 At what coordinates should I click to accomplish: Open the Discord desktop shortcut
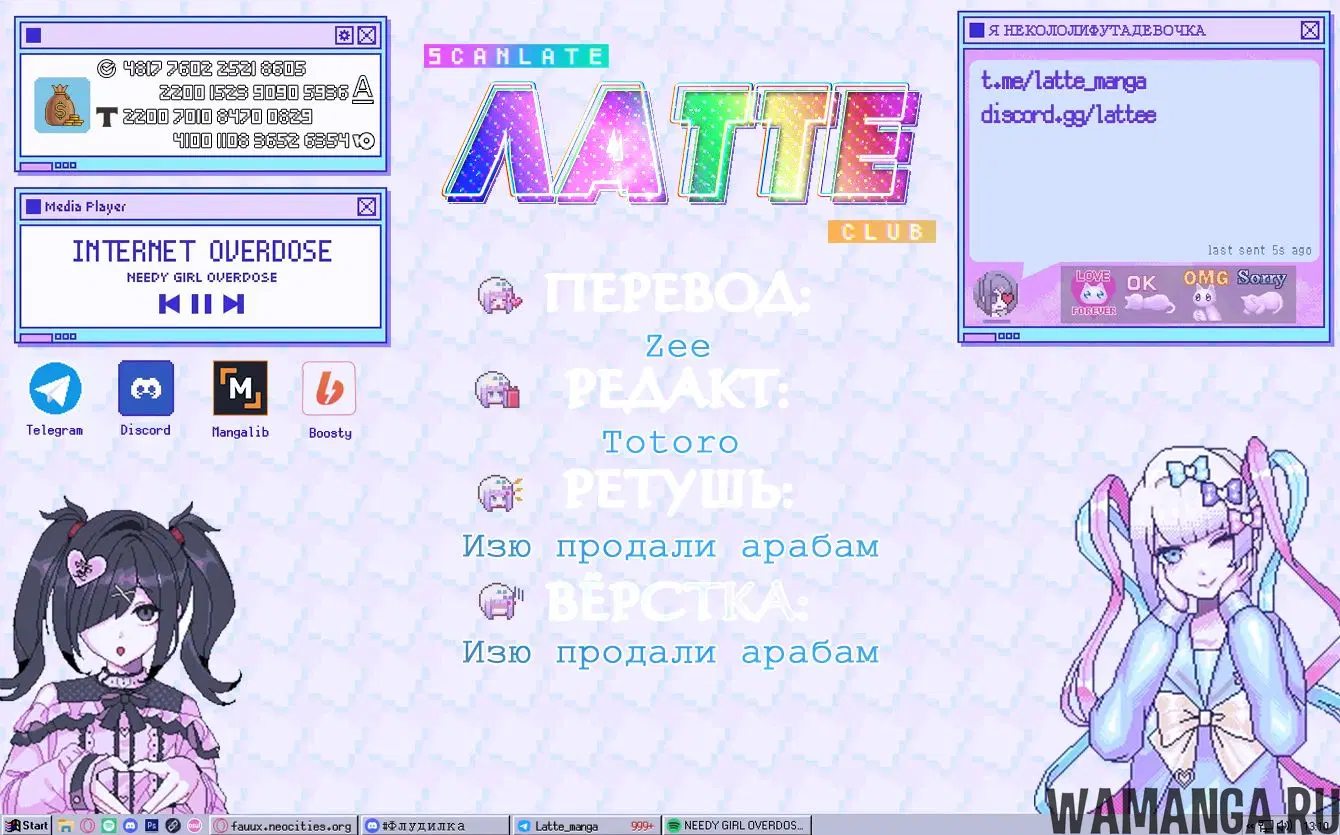146,388
